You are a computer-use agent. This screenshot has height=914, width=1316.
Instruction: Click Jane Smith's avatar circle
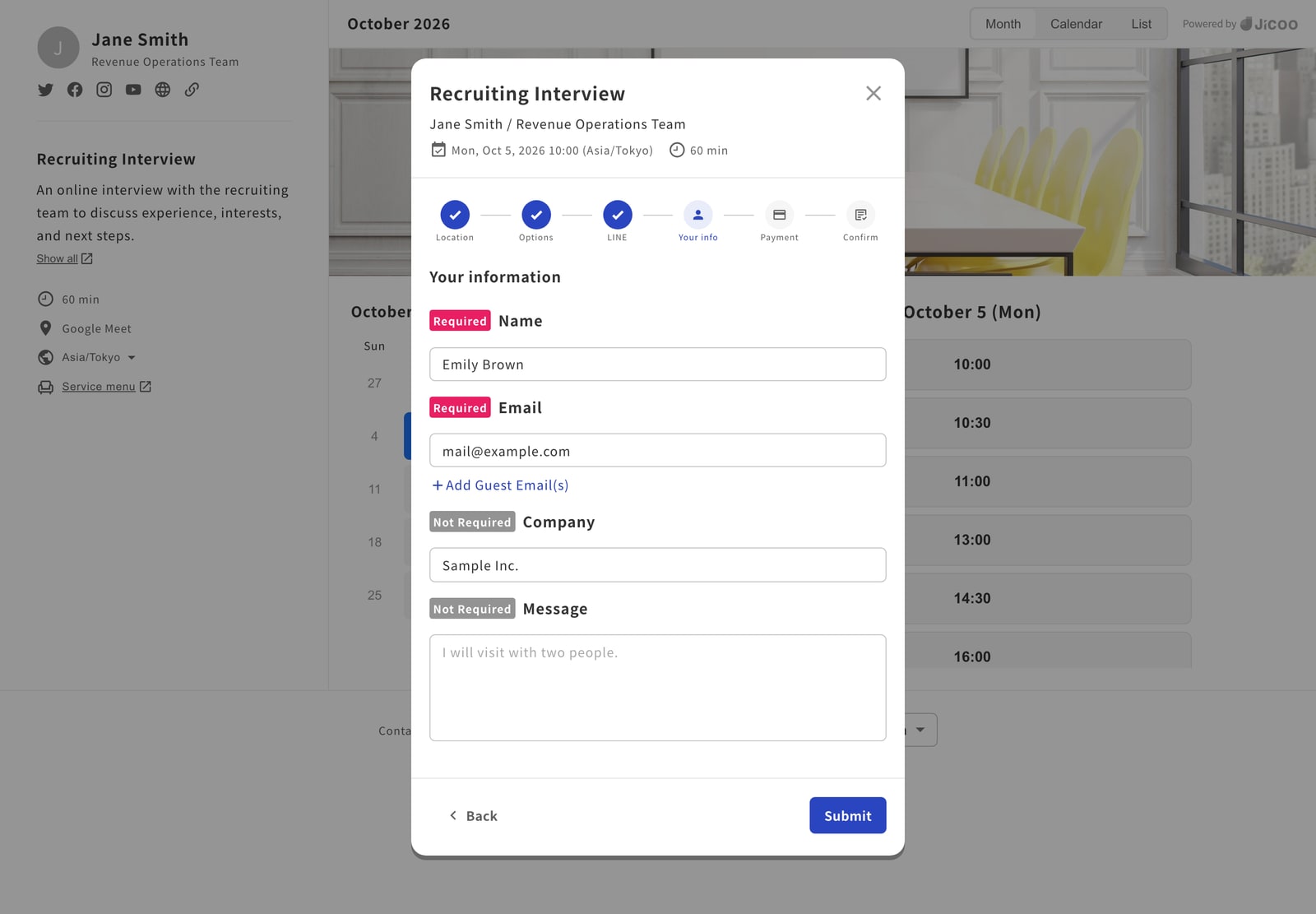coord(58,48)
